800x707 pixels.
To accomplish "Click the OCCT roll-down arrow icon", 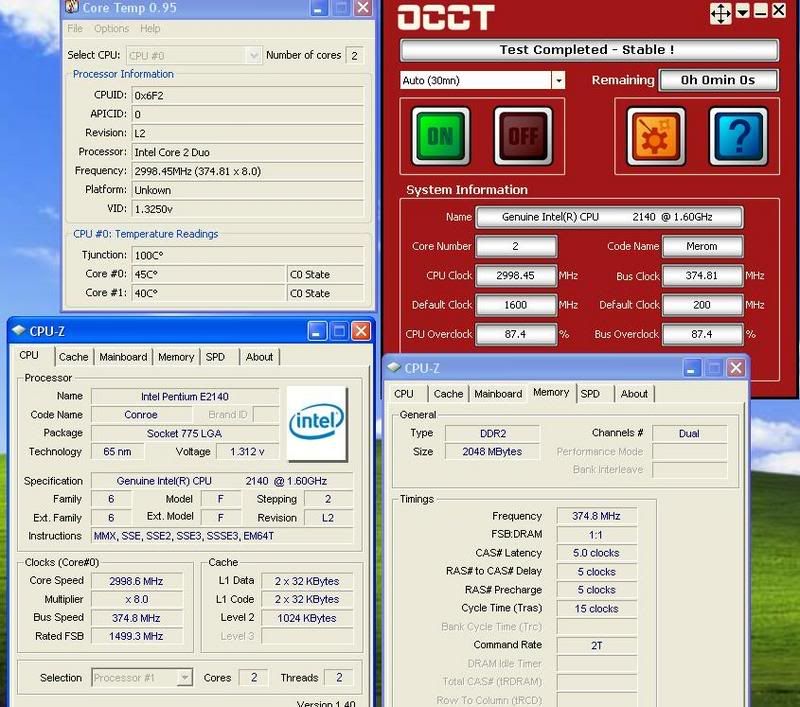I will [x=742, y=11].
